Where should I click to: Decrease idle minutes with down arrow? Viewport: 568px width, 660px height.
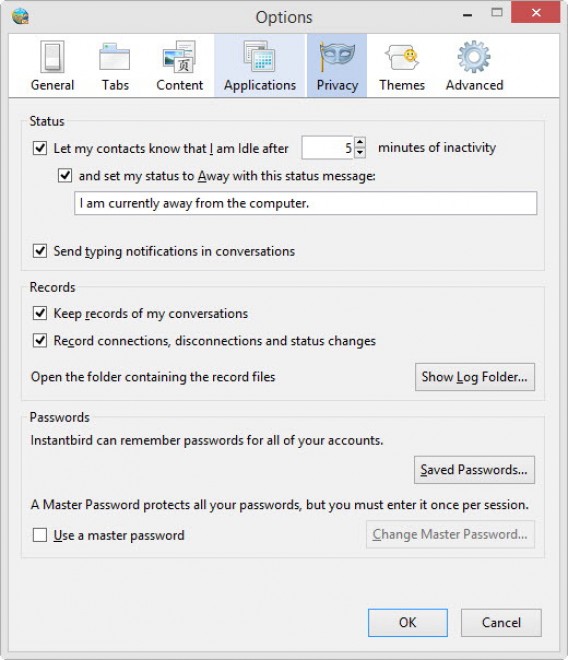[360, 153]
